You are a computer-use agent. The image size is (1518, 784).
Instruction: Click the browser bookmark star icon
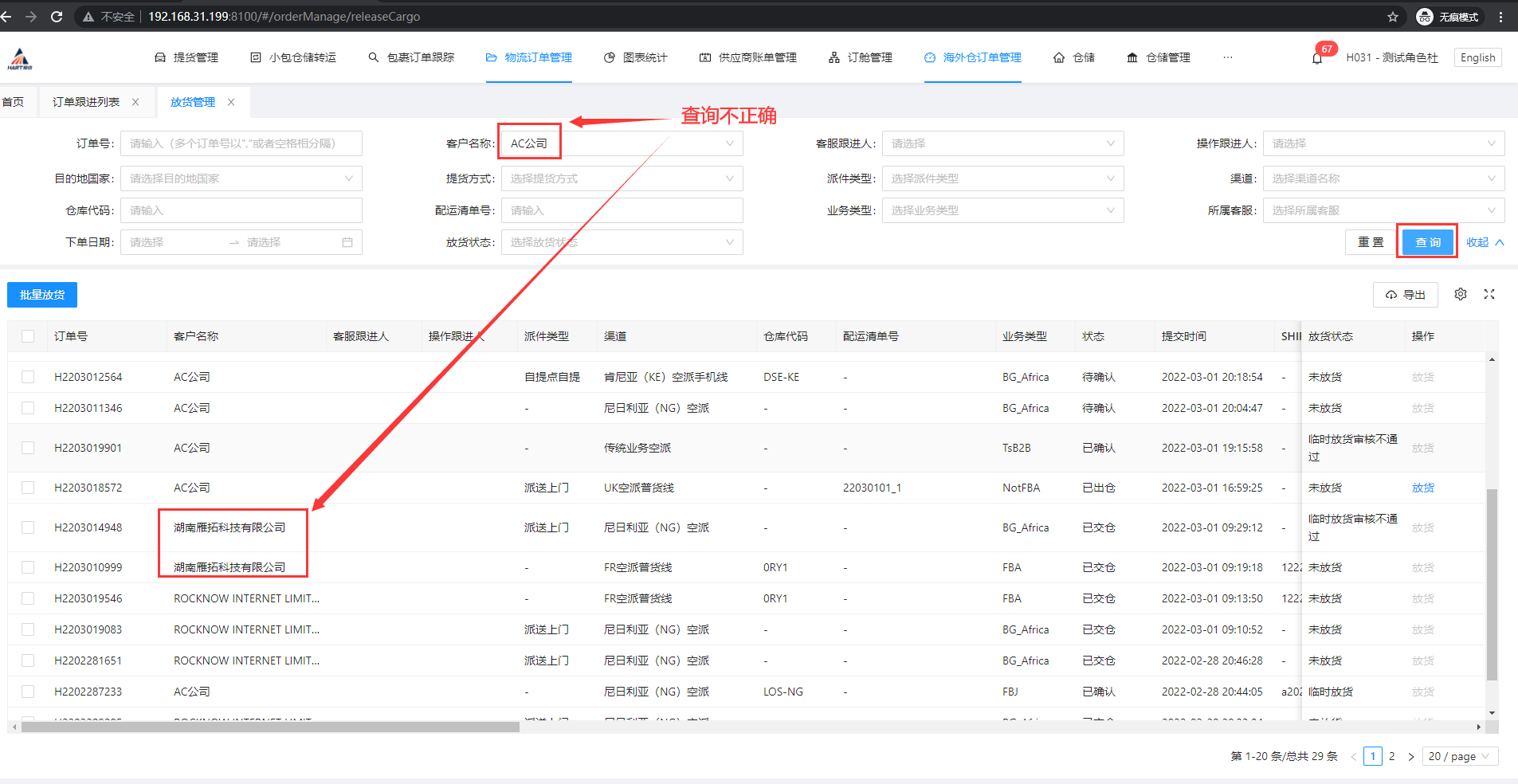click(x=1392, y=17)
